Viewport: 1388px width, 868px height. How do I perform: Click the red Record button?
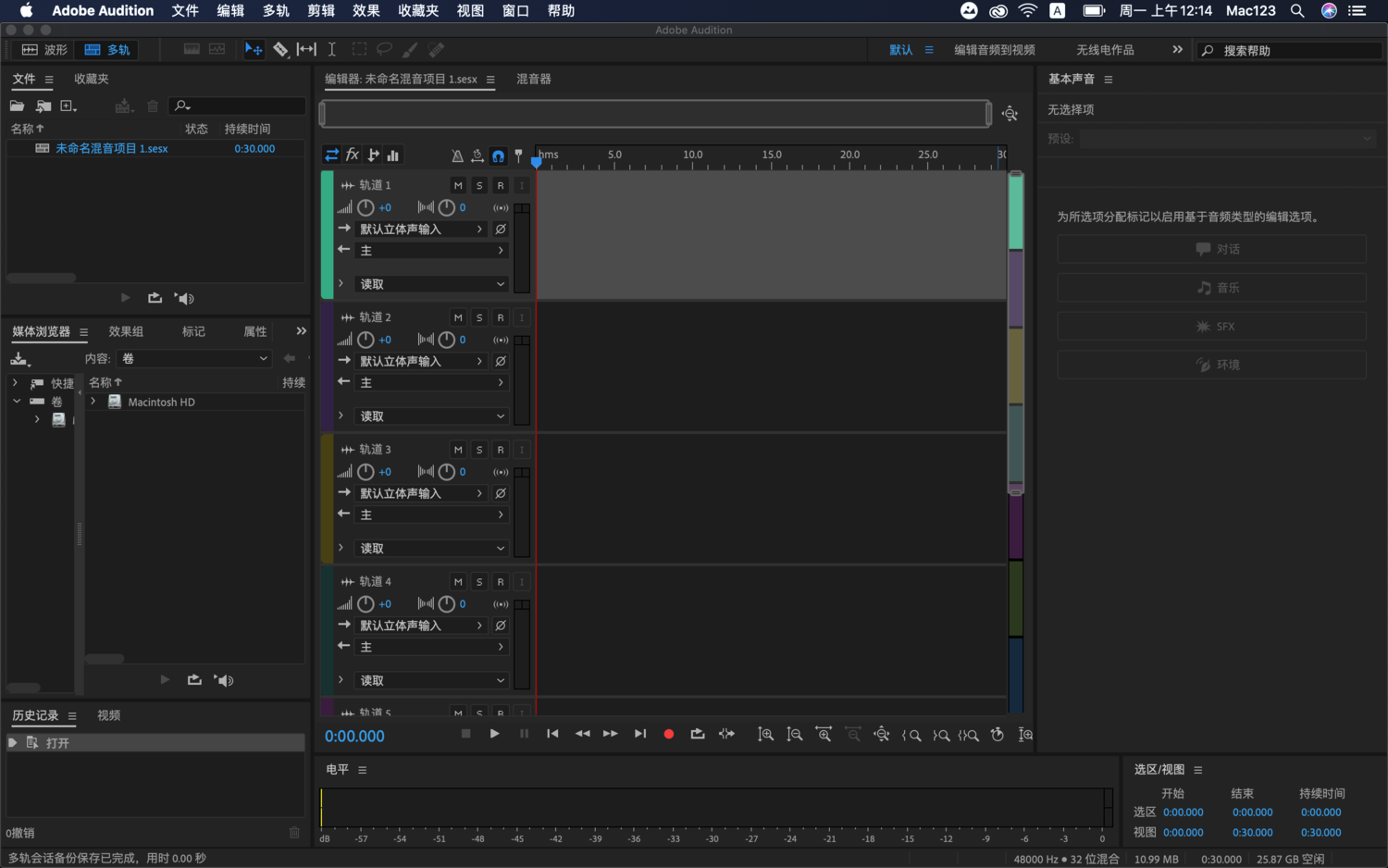pos(669,734)
